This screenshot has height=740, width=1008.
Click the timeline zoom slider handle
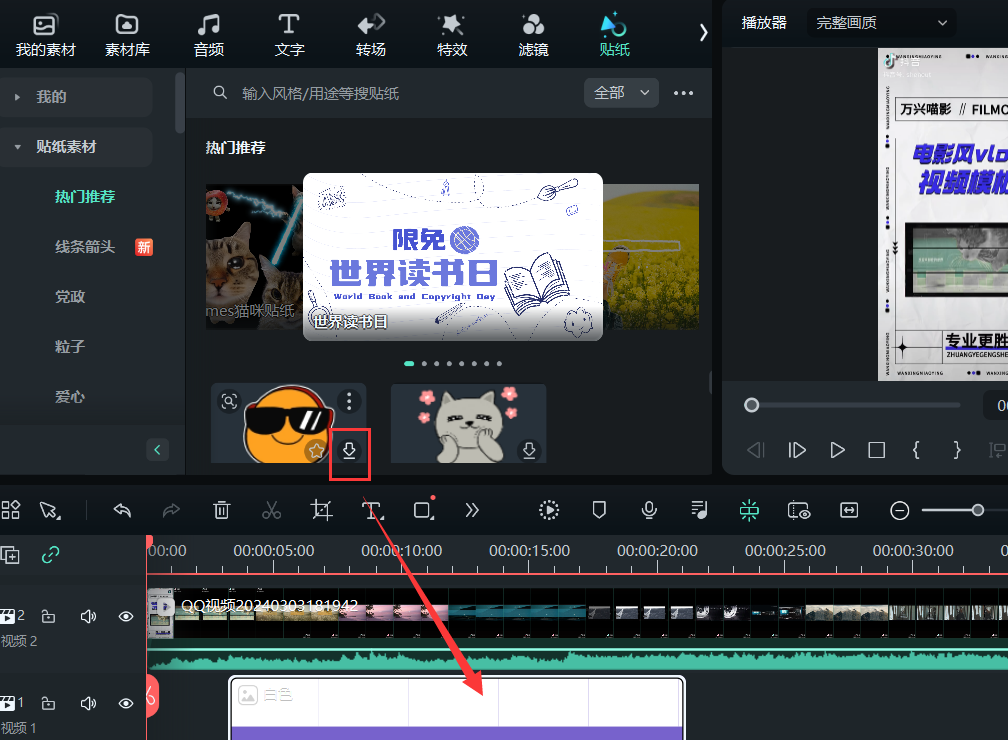978,510
